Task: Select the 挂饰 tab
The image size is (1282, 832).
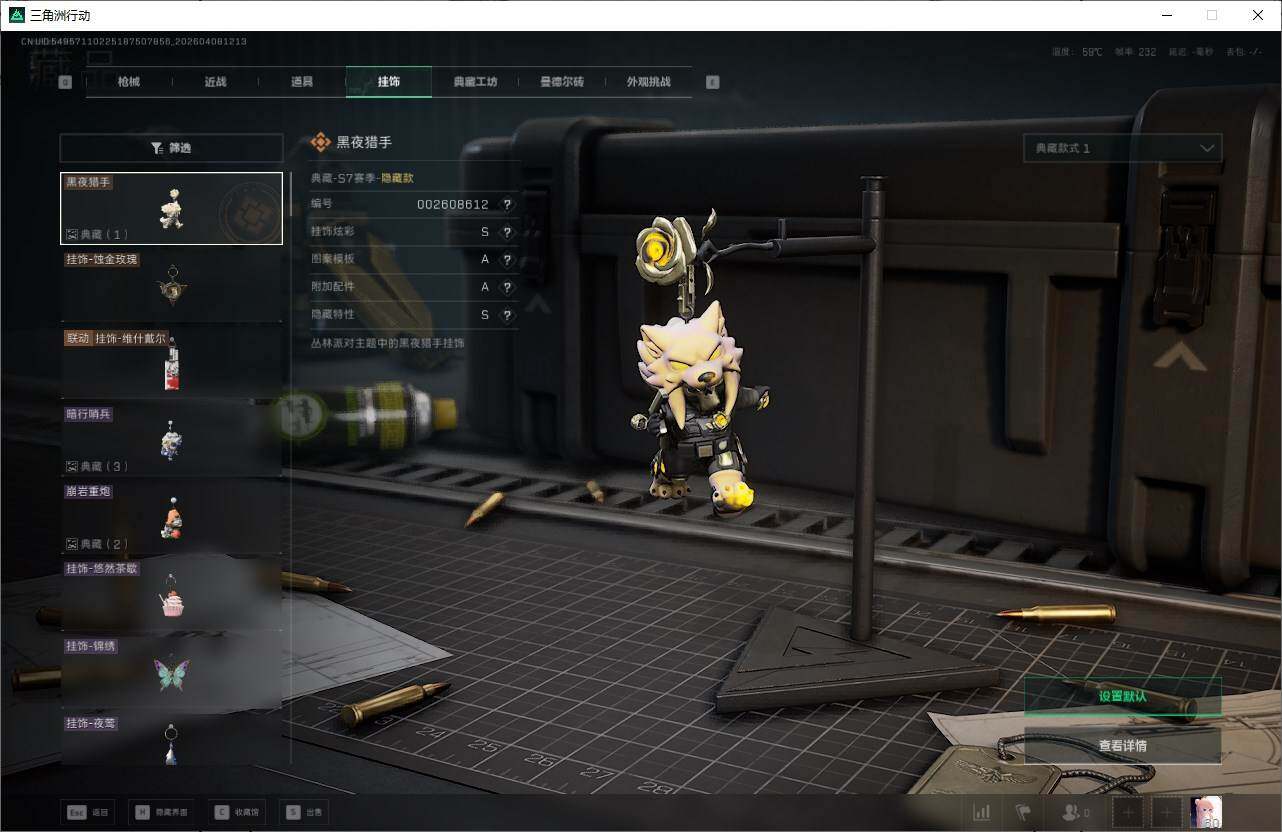Action: pos(389,82)
